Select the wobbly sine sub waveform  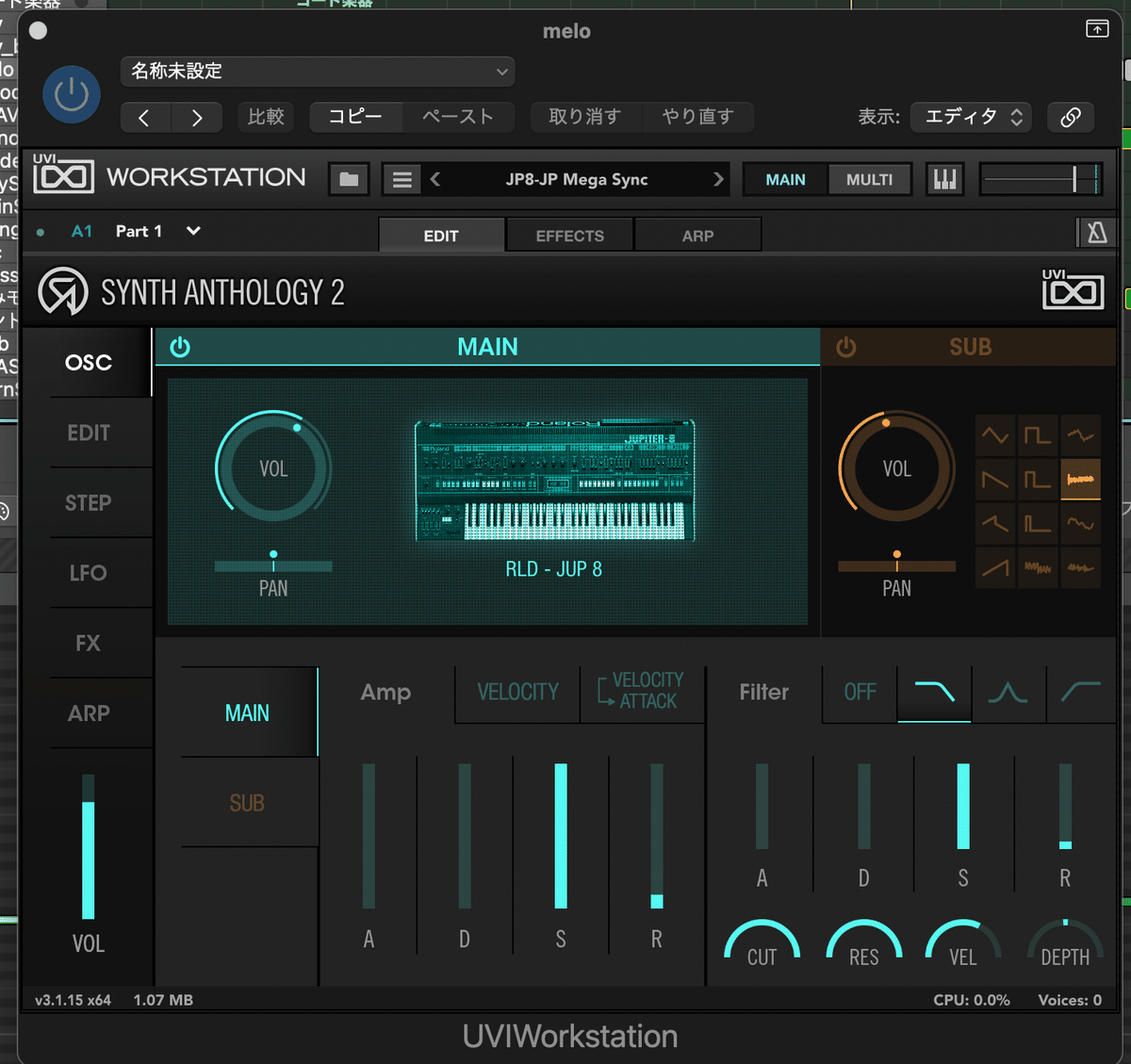(1080, 523)
